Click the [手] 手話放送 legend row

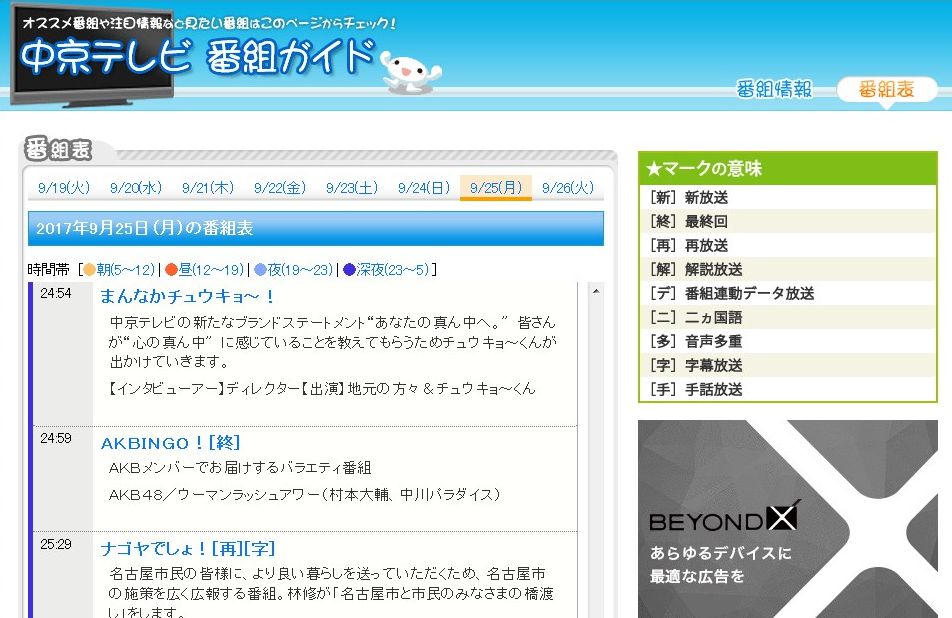coord(787,389)
